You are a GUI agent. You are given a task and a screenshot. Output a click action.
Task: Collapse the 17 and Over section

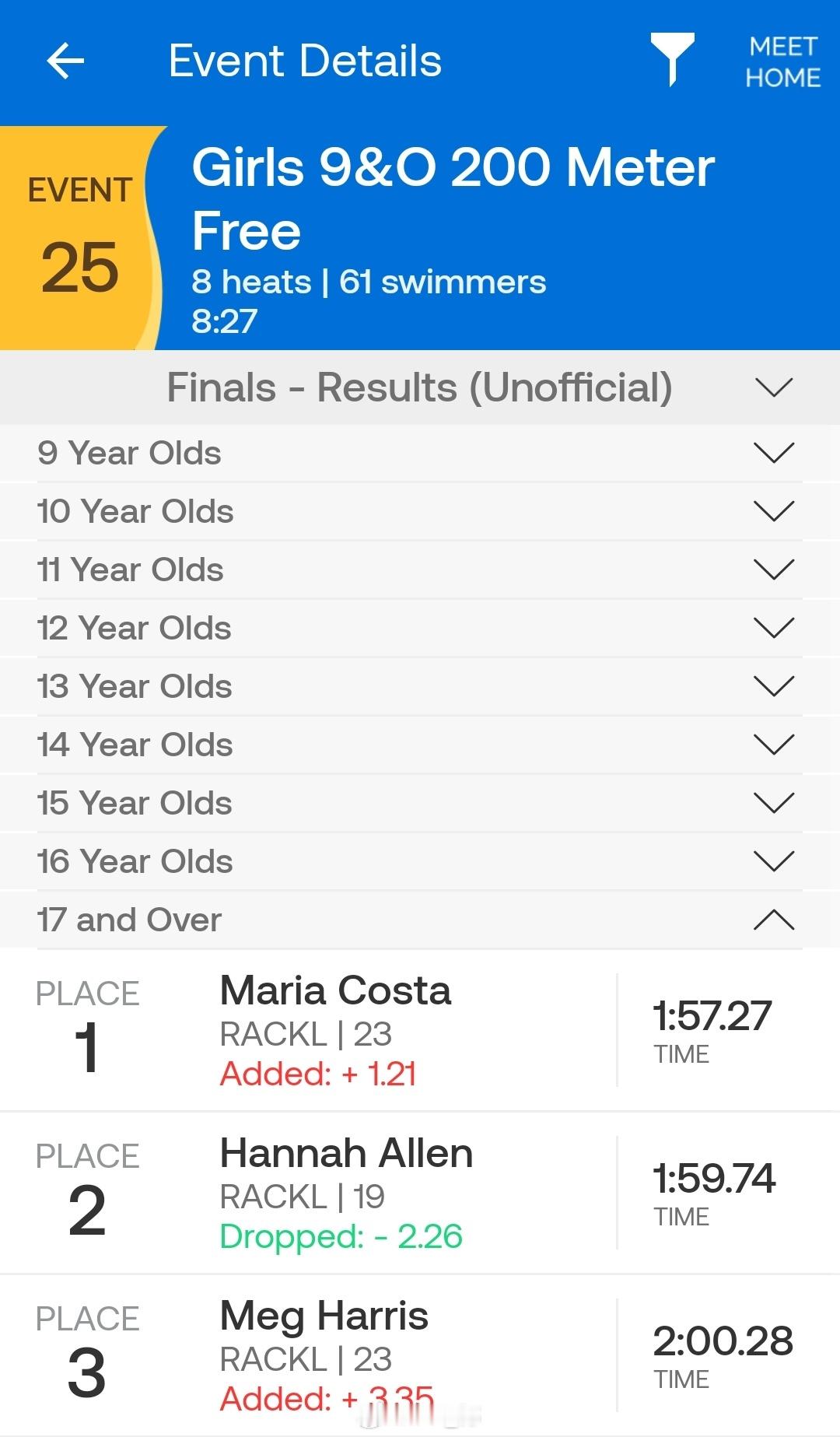coord(773,920)
